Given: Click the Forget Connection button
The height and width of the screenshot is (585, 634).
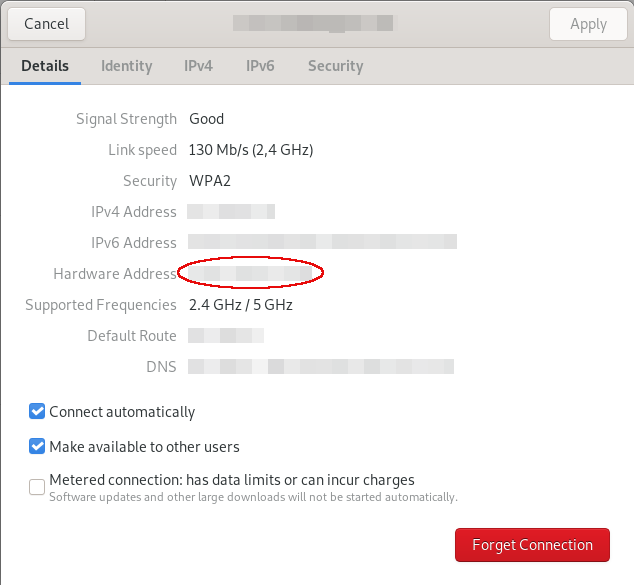Looking at the screenshot, I should pos(532,545).
